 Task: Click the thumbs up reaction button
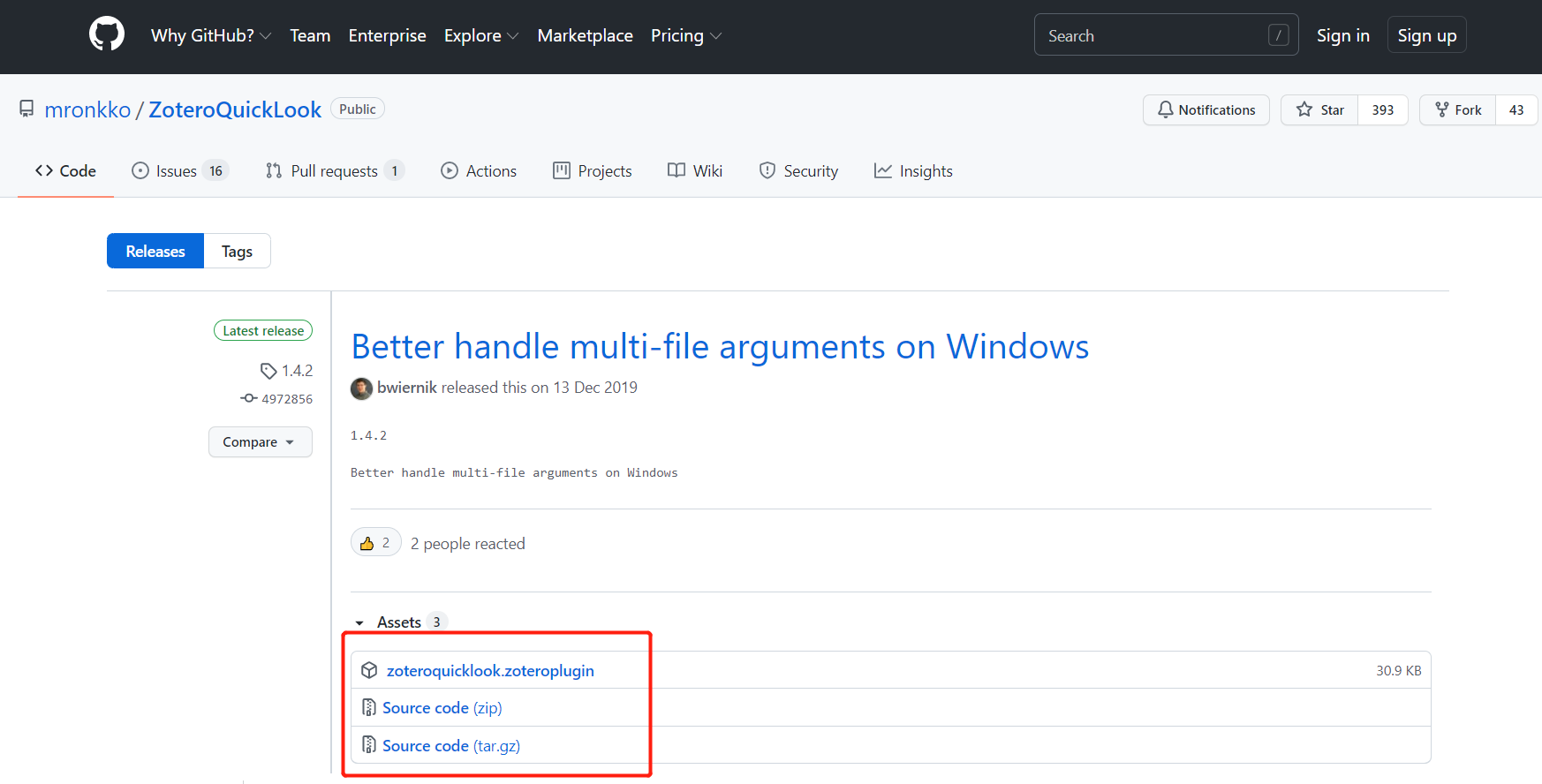(375, 542)
